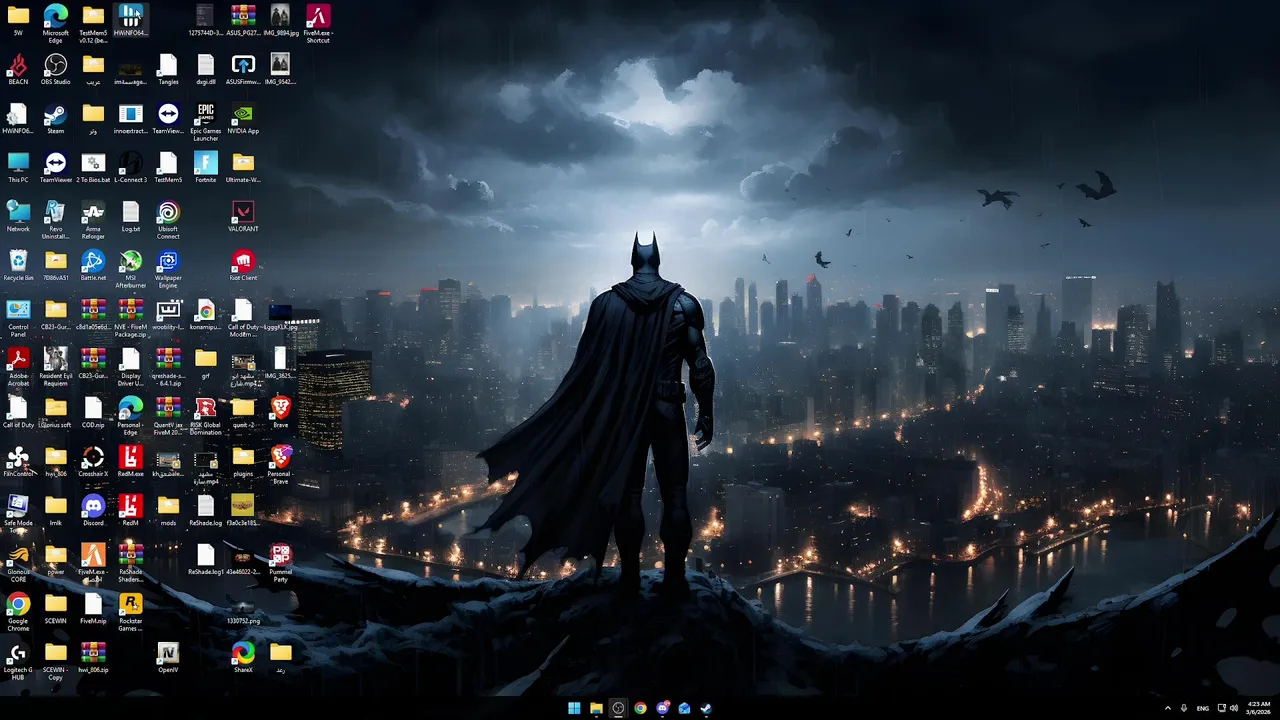Select the Fortnite desktop icon
1280x720 pixels.
[x=206, y=169]
